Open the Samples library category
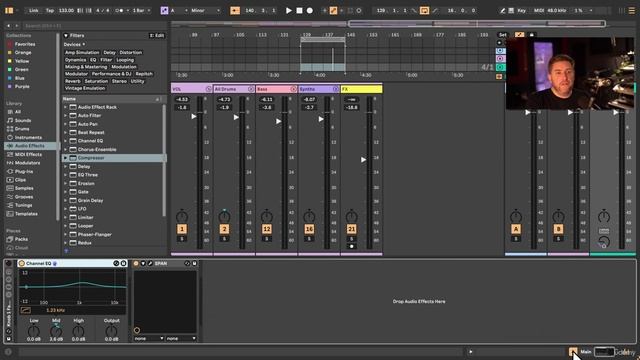640x360 pixels. (x=24, y=188)
